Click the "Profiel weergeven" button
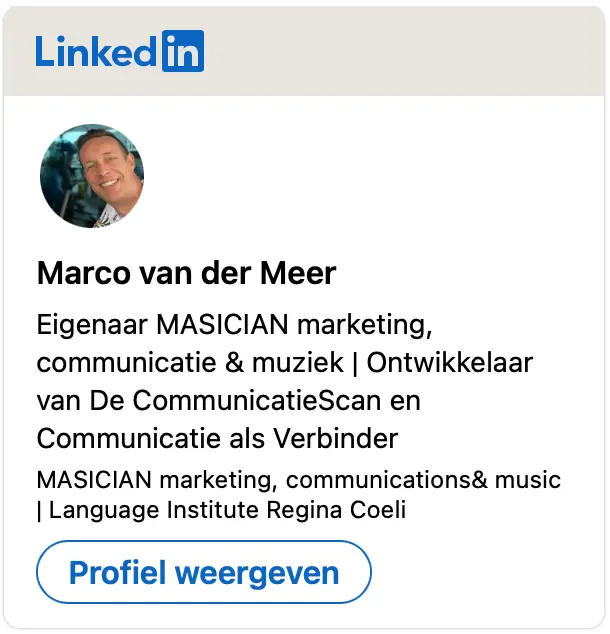This screenshot has height=634, width=610. [x=204, y=572]
